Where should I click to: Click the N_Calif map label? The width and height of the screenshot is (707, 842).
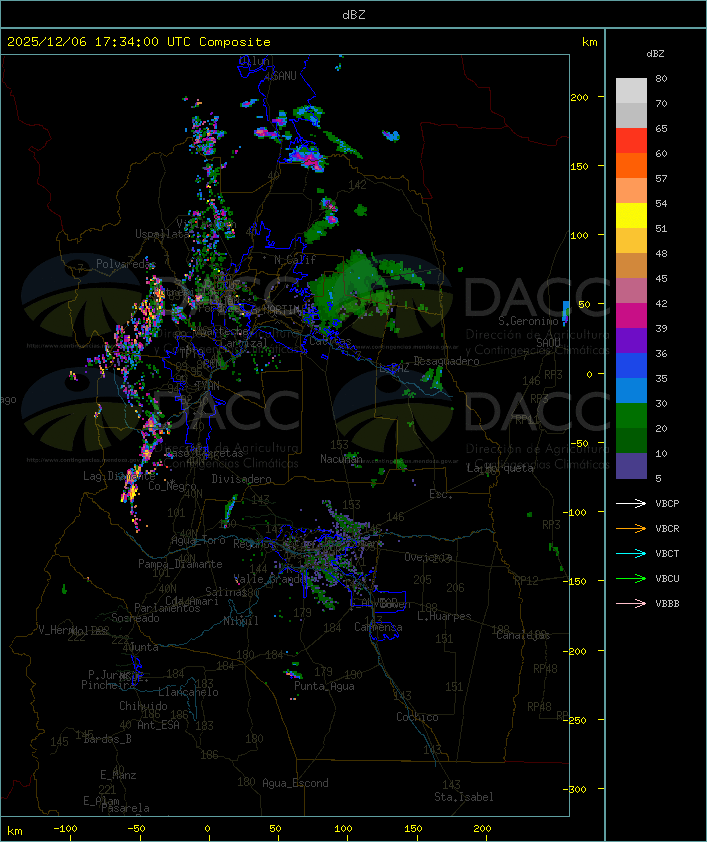click(295, 260)
